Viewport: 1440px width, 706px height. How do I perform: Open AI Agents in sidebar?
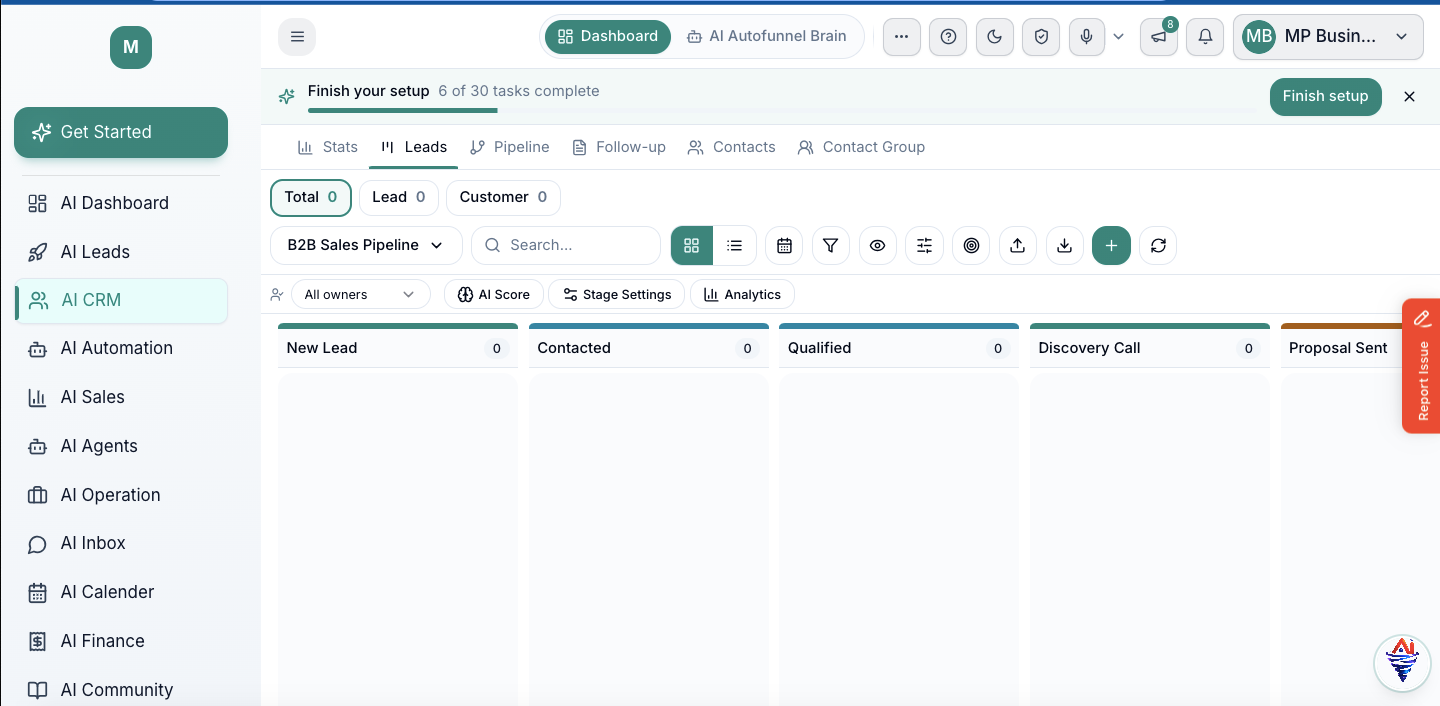pyautogui.click(x=121, y=446)
